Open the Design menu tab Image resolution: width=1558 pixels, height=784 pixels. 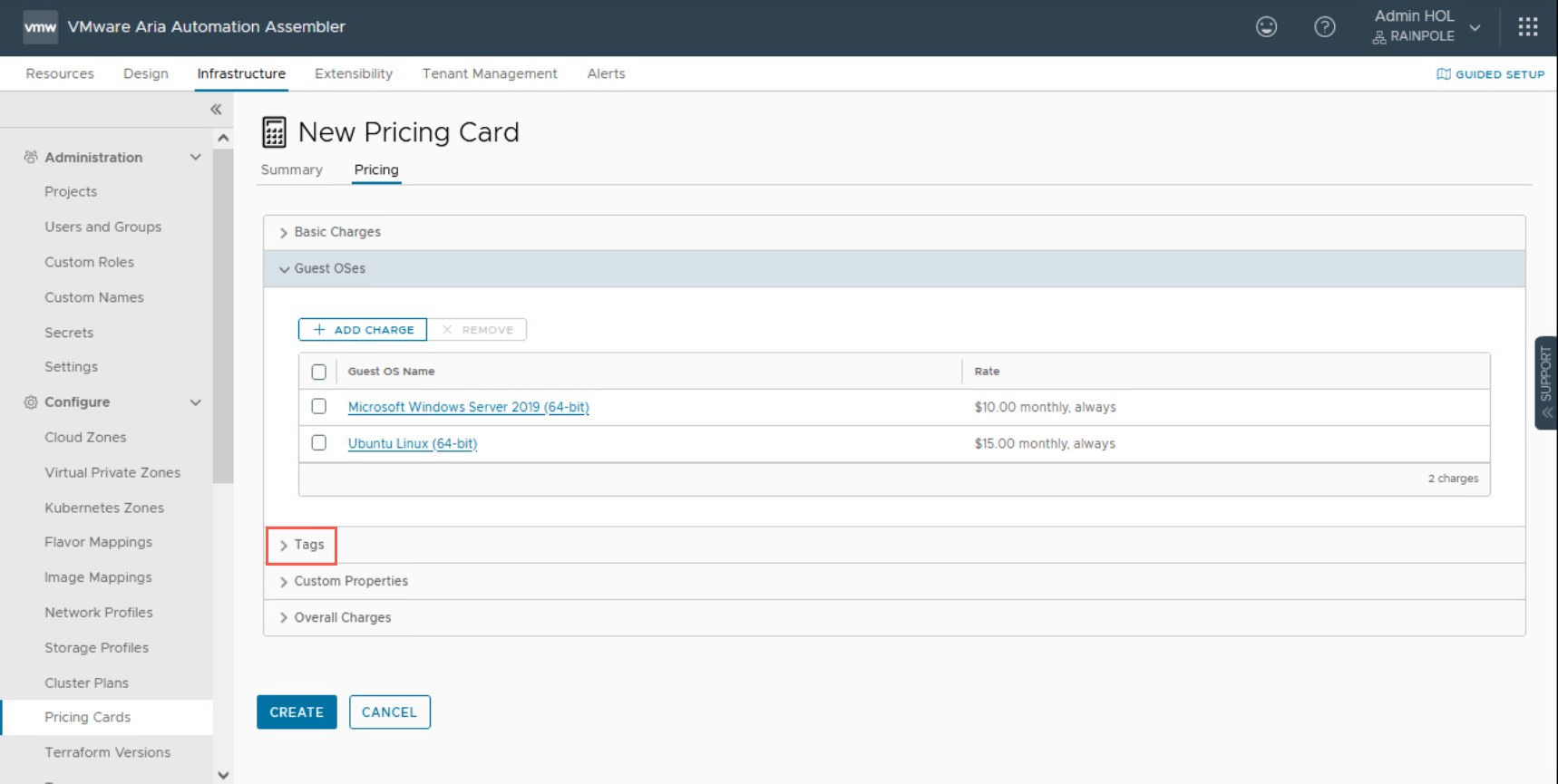coord(145,73)
